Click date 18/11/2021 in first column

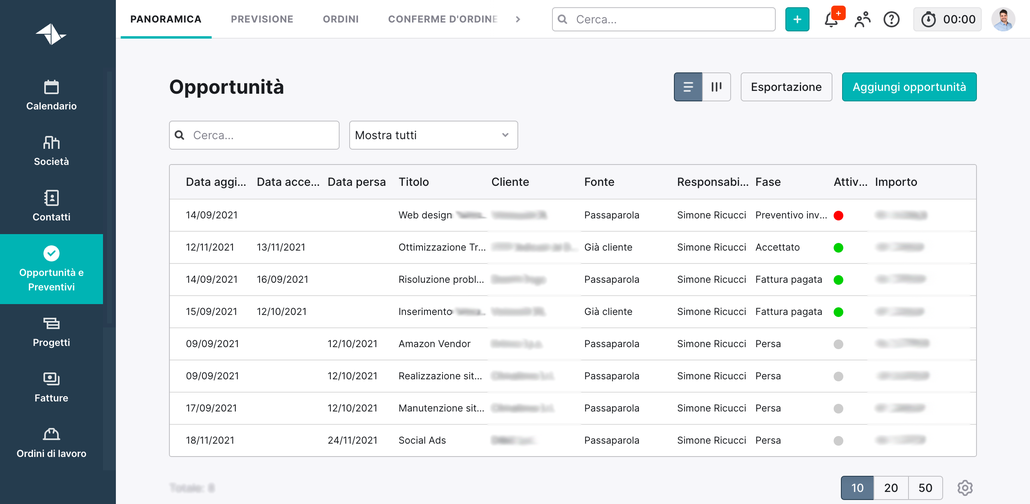[x=210, y=440]
